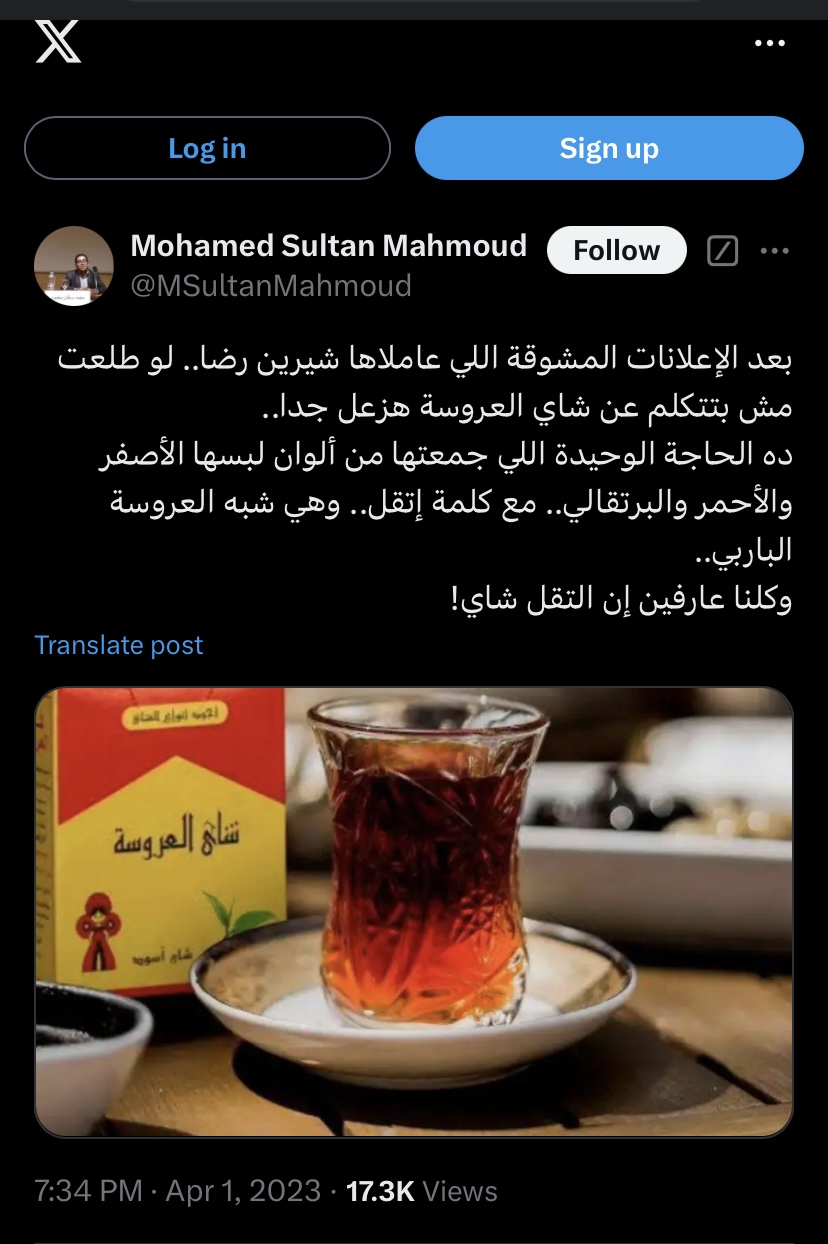This screenshot has width=828, height=1244.
Task: Open the @MSultanMahmoud handle link
Action: click(x=271, y=286)
